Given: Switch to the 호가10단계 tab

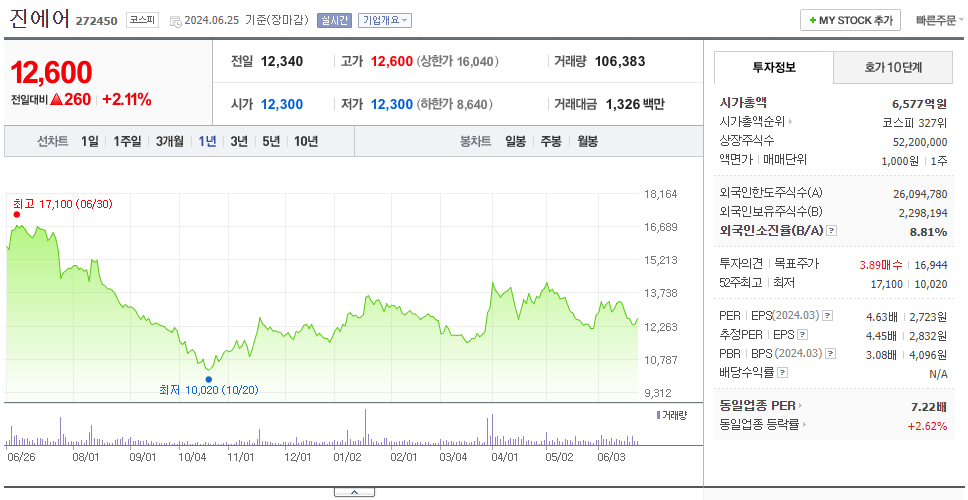Looking at the screenshot, I should (x=893, y=67).
